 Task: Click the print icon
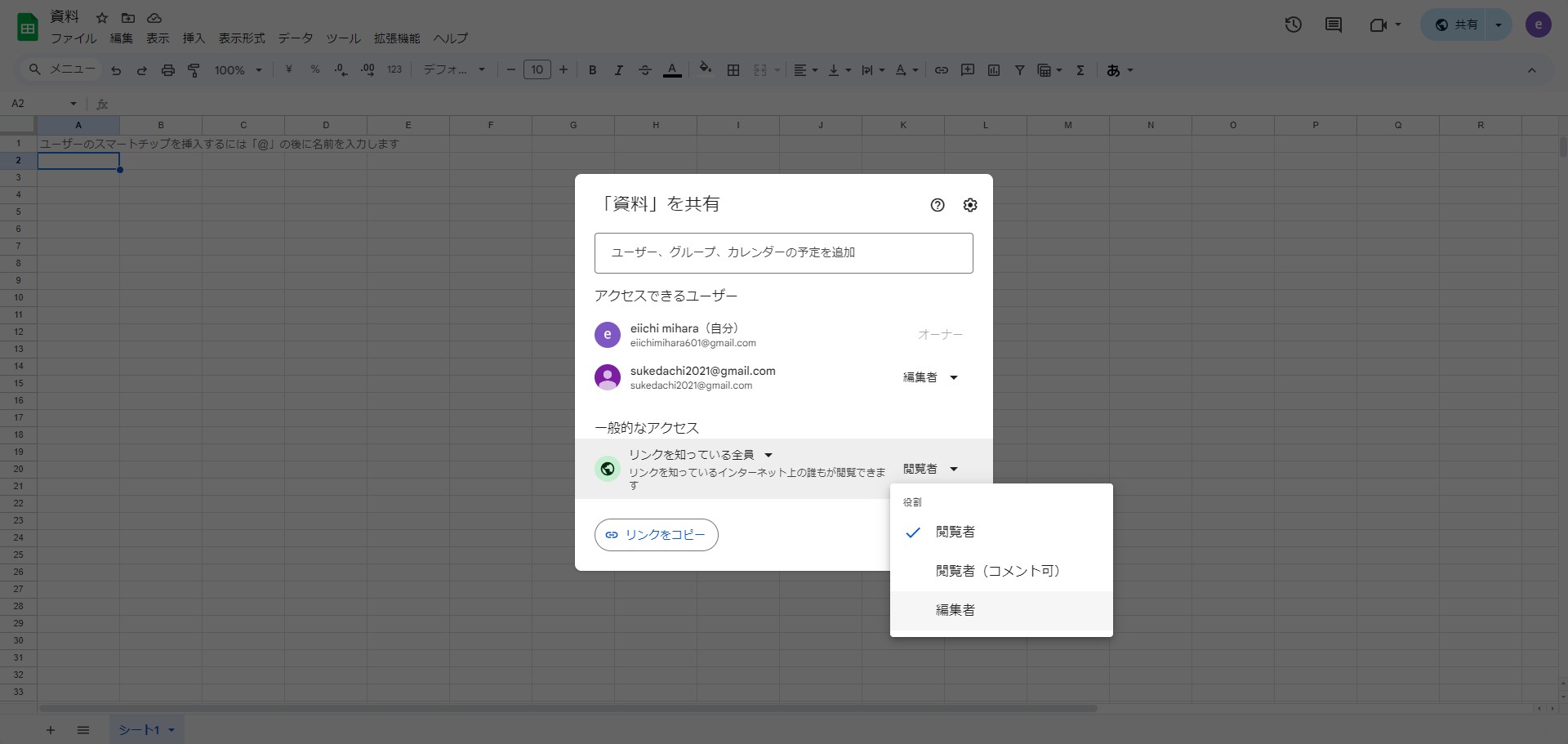tap(168, 70)
